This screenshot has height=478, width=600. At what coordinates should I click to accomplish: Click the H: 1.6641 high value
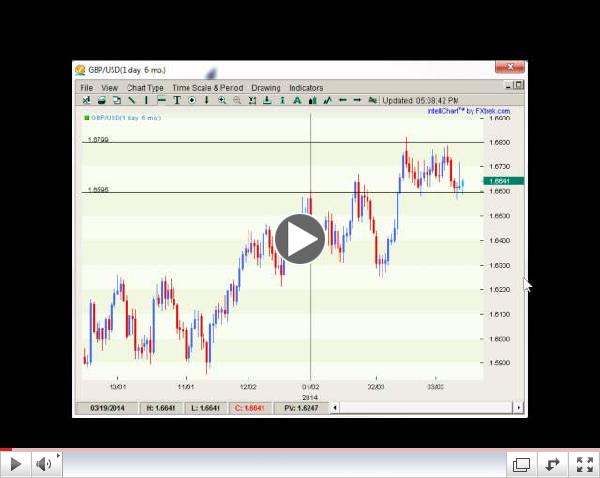point(161,408)
